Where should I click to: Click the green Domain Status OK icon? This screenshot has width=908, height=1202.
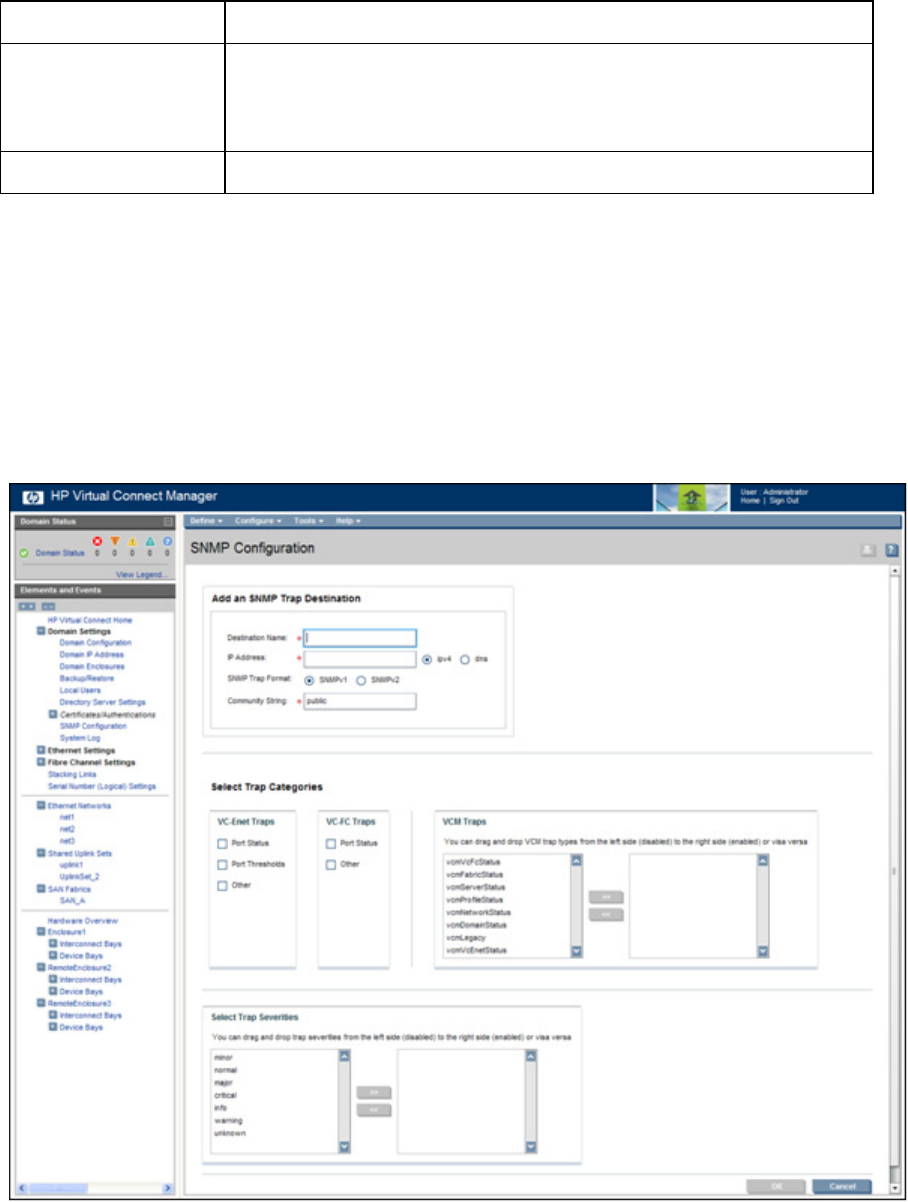point(23,552)
